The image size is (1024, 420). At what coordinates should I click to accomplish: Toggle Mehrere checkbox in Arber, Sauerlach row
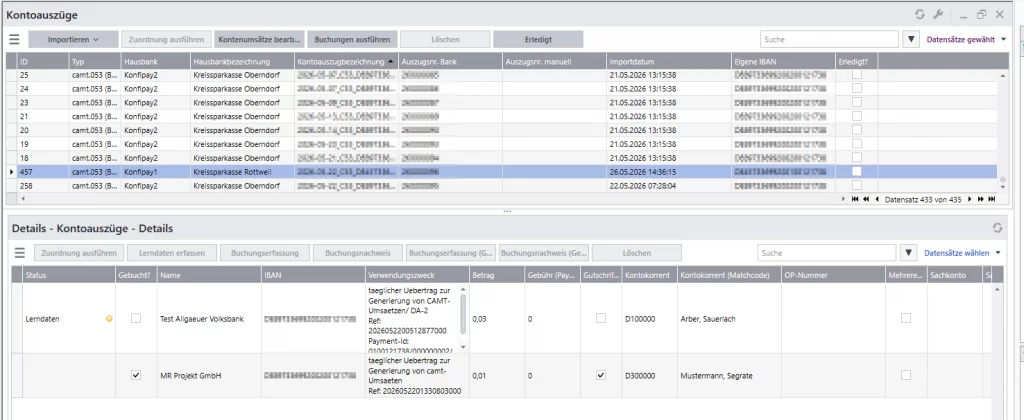click(906, 319)
